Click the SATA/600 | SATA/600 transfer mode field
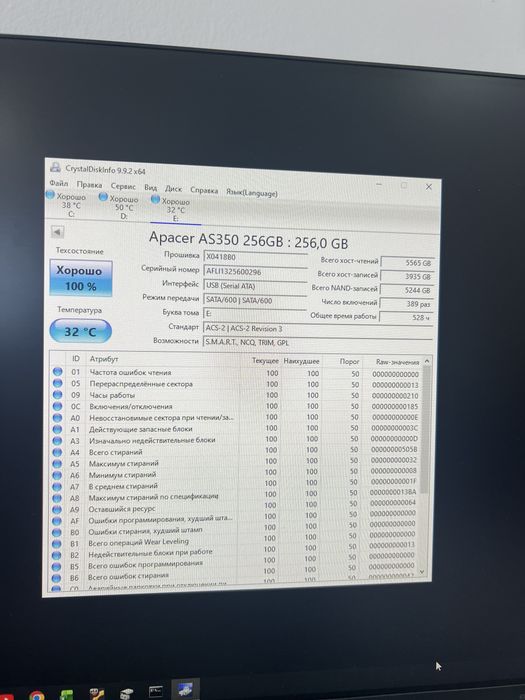The width and height of the screenshot is (525, 700). [x=255, y=300]
